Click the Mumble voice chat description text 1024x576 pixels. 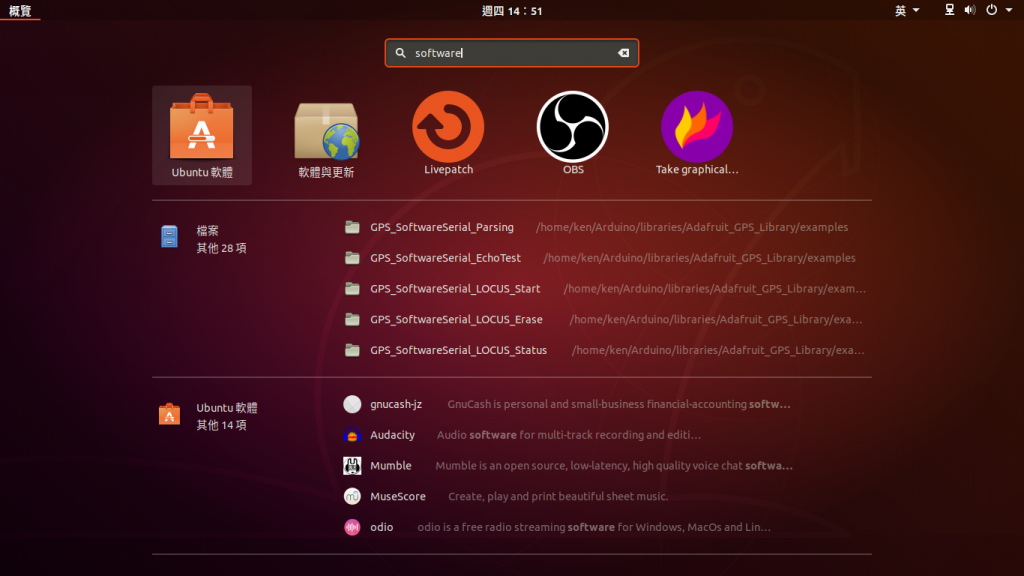pyautogui.click(x=614, y=466)
